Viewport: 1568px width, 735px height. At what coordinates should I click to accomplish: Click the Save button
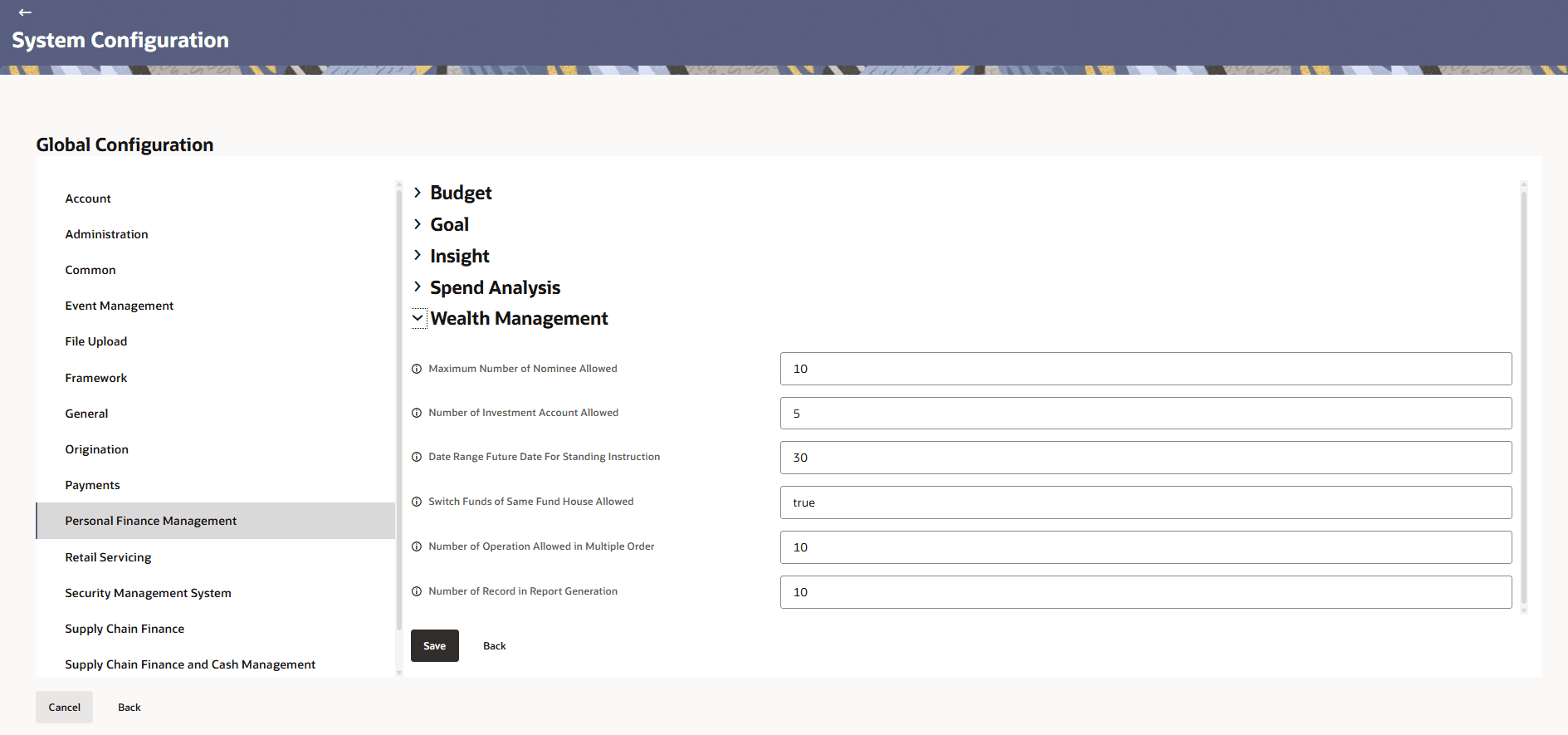(x=435, y=646)
